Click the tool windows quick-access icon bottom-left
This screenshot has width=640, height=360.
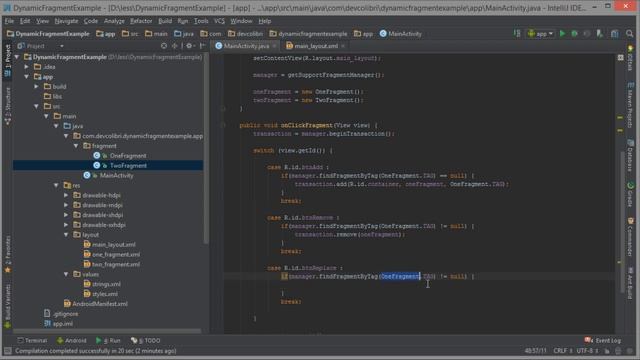8,351
